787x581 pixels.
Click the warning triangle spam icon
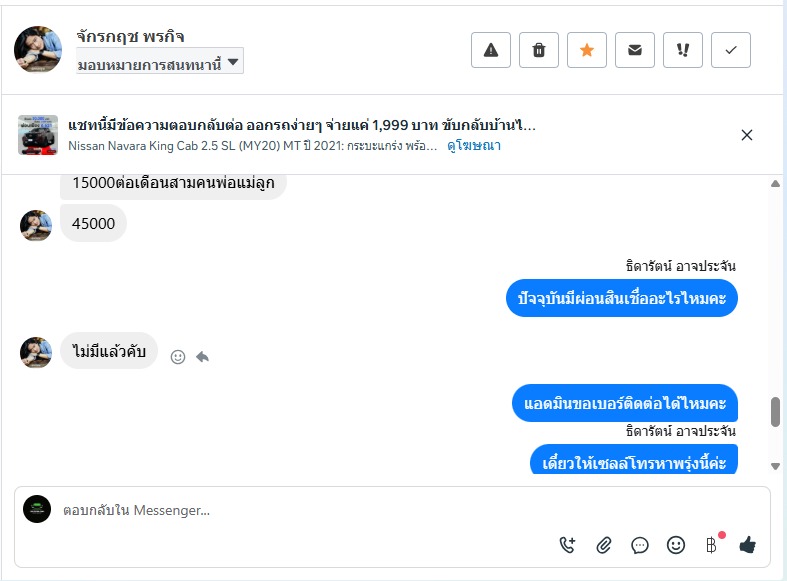click(491, 50)
